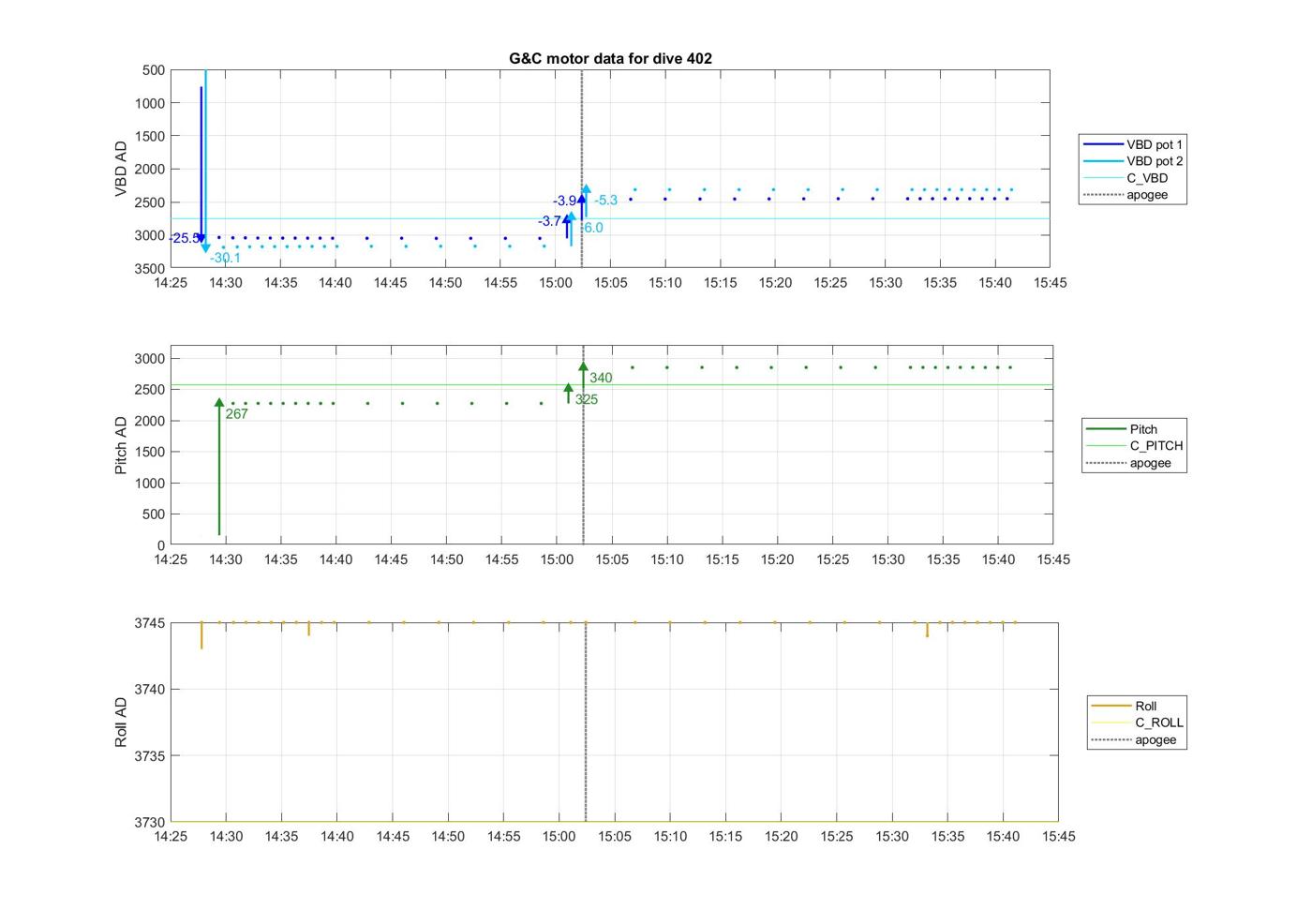The height and width of the screenshot is (924, 1312).
Task: Click the "-3.7" annotation on VBD plot
Action: 550,221
